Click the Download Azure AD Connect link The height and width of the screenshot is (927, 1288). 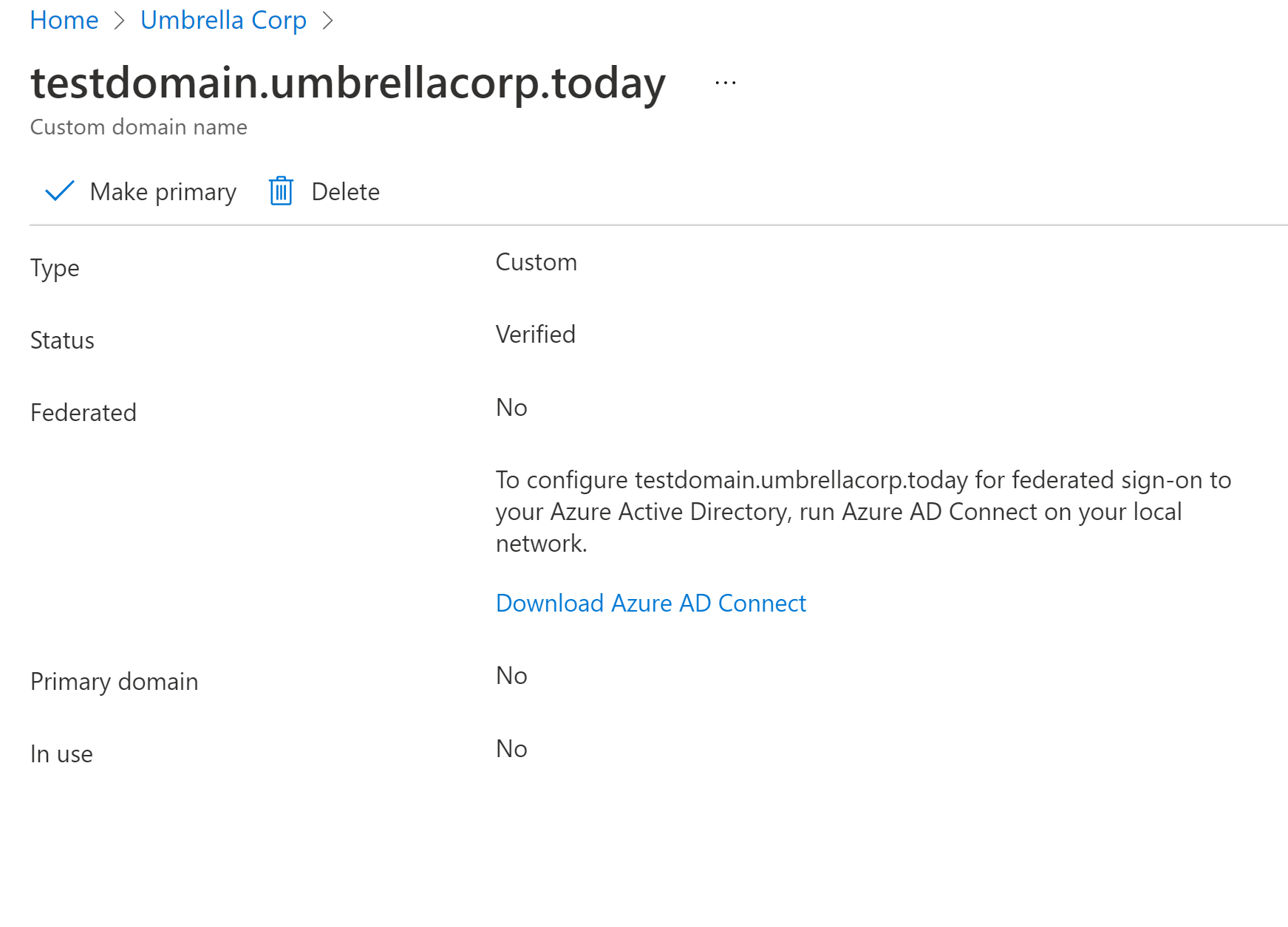(651, 603)
